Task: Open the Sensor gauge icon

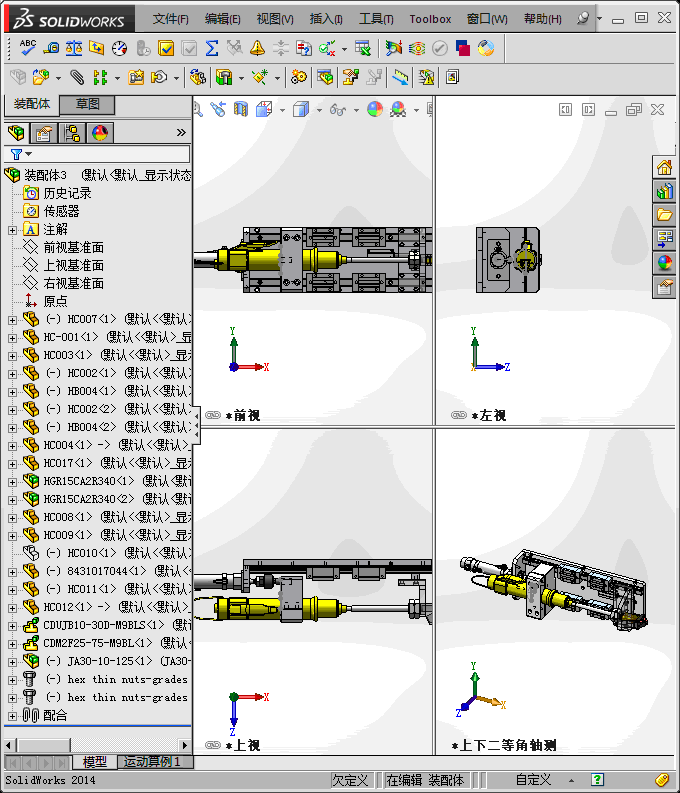Action: click(119, 48)
